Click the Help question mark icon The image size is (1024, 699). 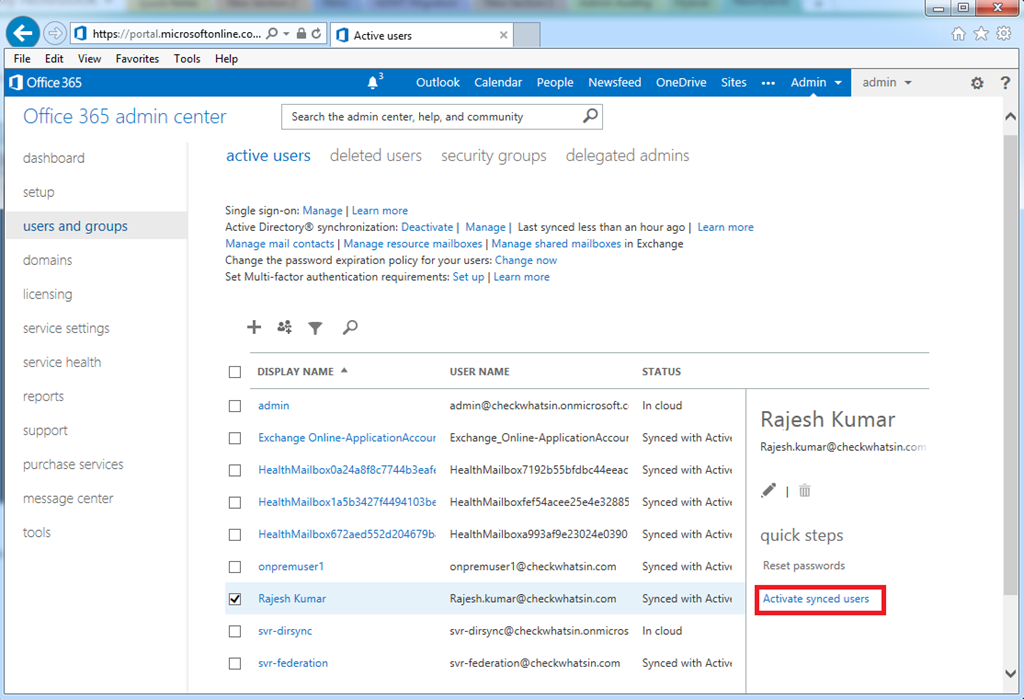pyautogui.click(x=1005, y=83)
